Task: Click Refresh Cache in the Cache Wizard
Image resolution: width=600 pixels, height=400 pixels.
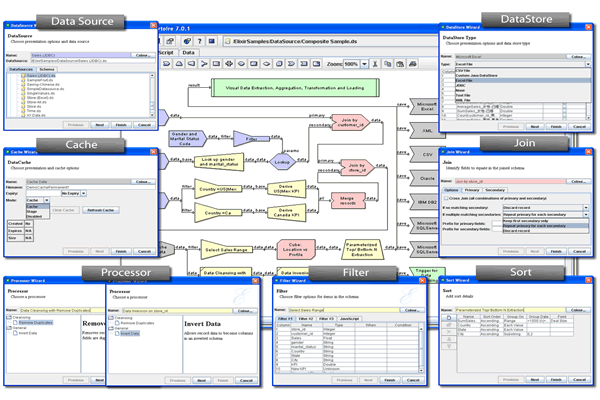Action: 101,210
